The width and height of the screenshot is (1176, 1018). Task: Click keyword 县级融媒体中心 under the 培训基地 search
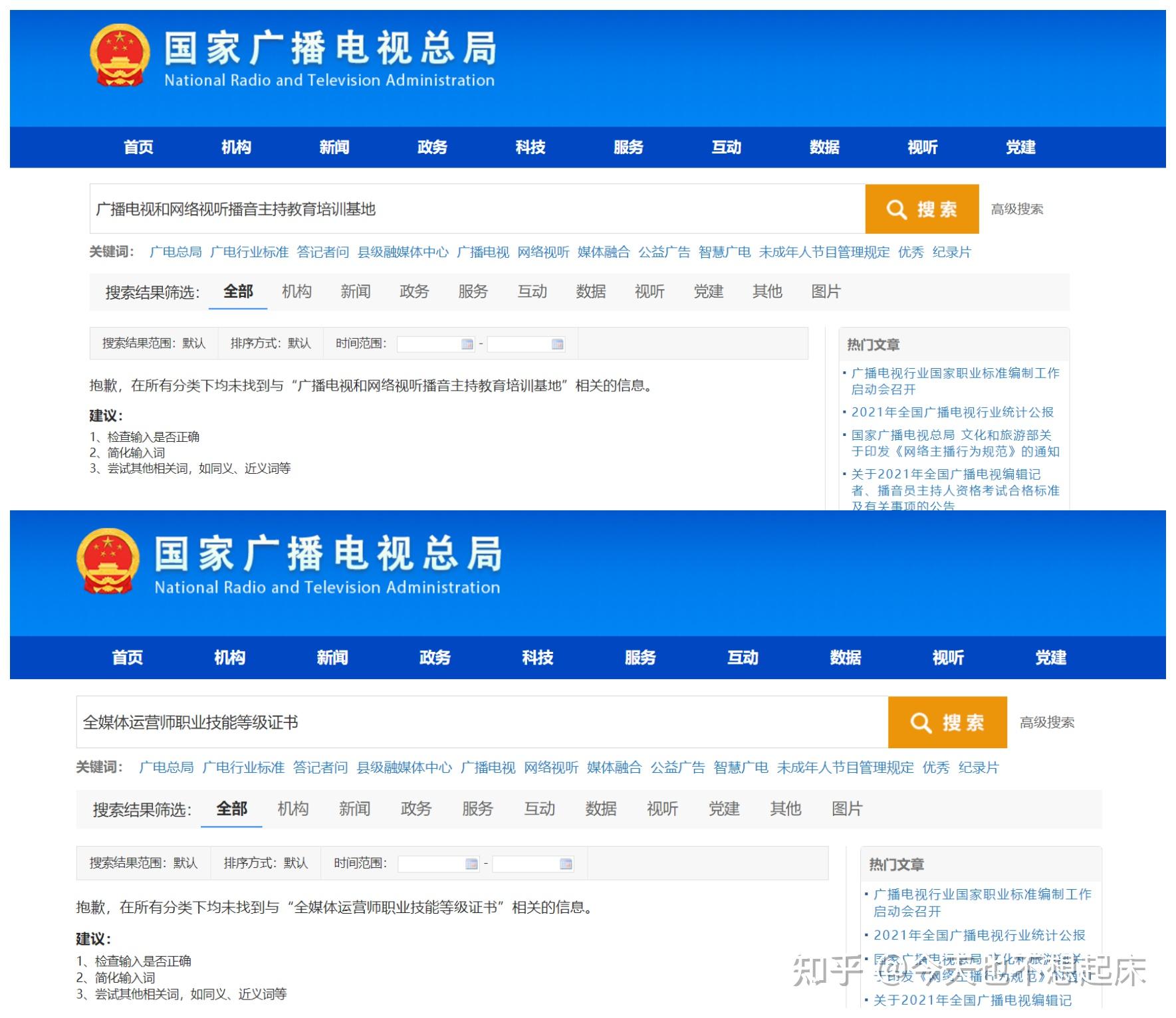403,253
